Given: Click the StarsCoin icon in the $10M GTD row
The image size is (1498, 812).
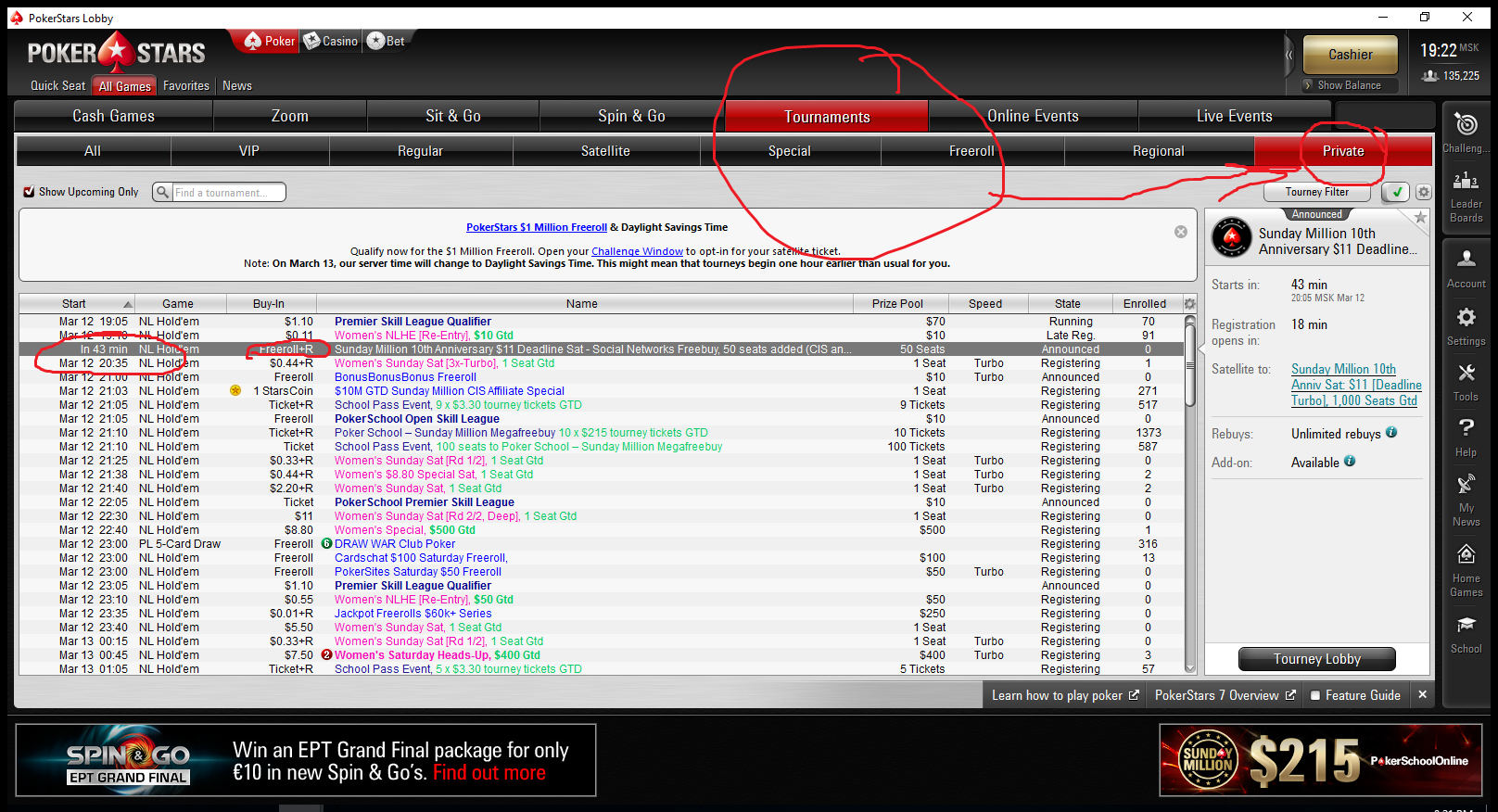Looking at the screenshot, I should (235, 390).
